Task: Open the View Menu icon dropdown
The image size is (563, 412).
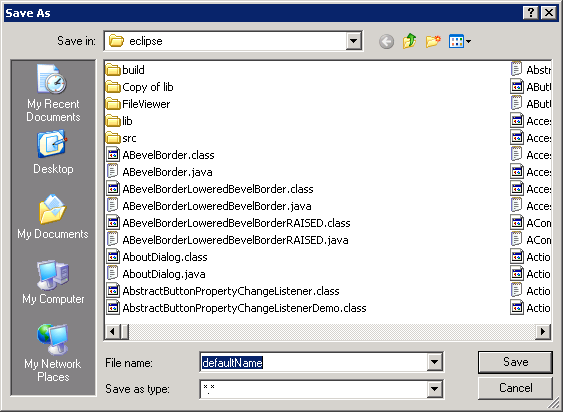Action: (x=460, y=42)
